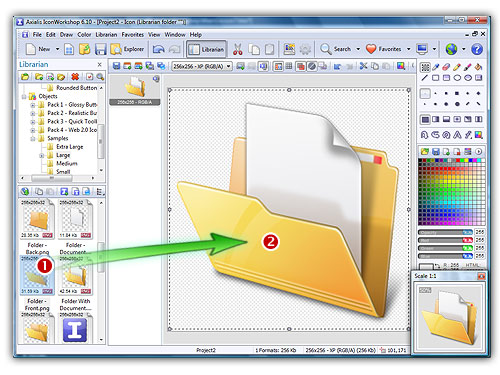Open the Draw menu
This screenshot has height=375, width=500.
point(66,35)
